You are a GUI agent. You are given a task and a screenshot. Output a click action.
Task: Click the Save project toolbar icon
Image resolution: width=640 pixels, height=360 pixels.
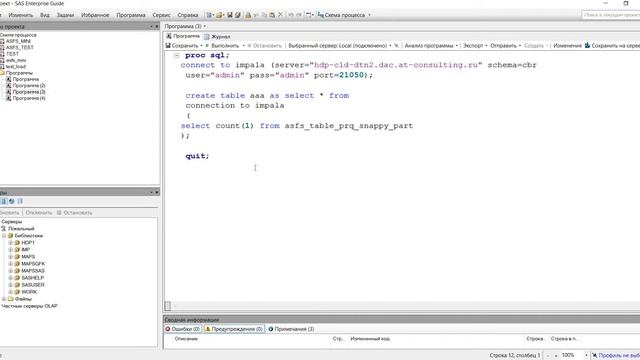230,15
